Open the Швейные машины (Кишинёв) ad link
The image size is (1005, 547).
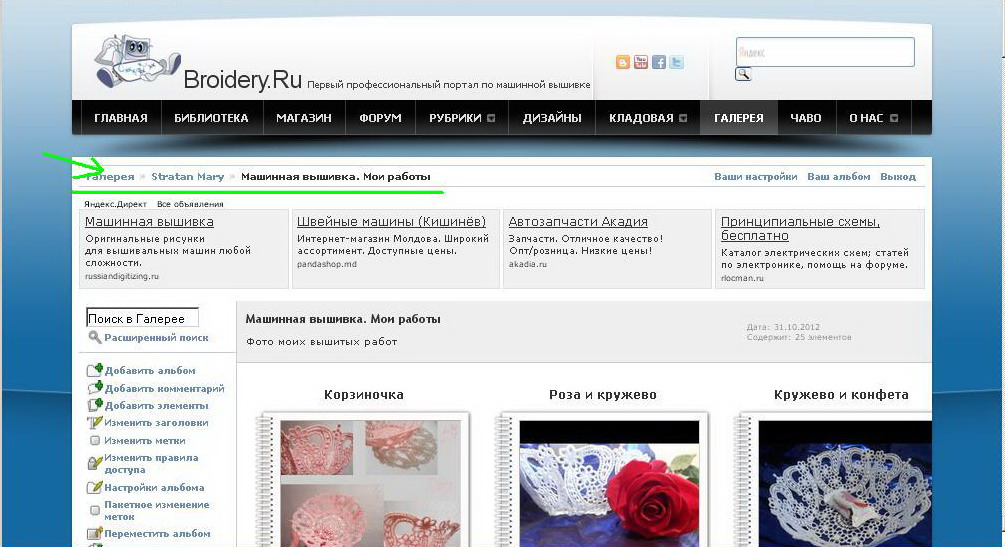(x=391, y=222)
